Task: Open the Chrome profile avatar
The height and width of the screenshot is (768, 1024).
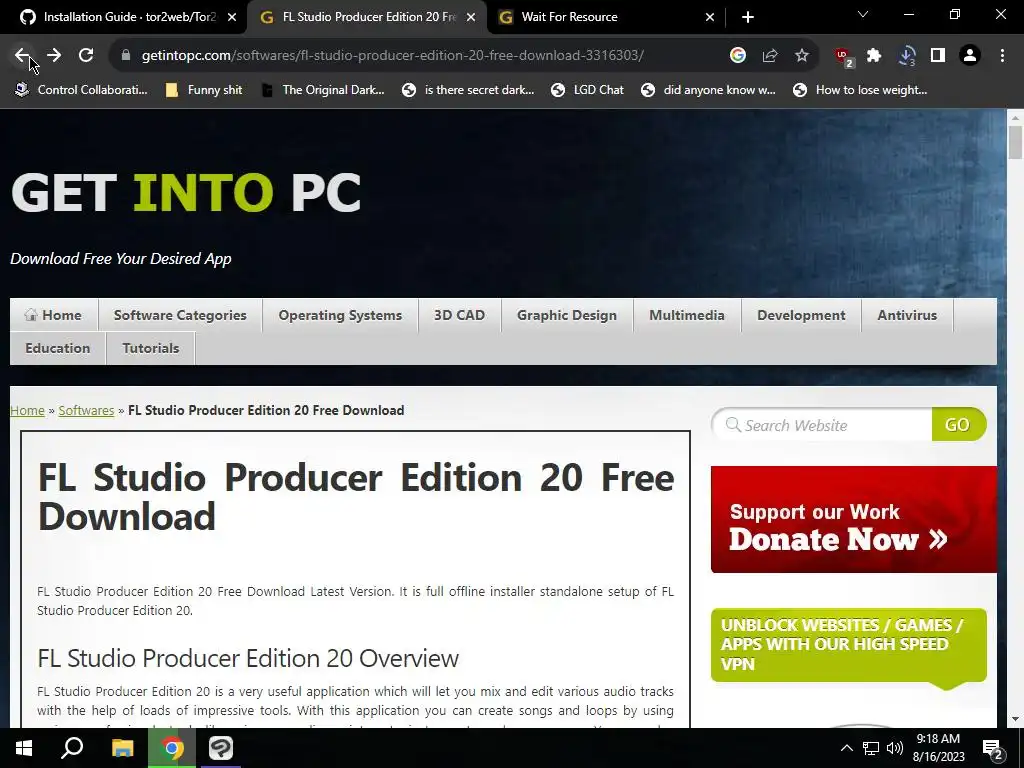Action: 970,56
